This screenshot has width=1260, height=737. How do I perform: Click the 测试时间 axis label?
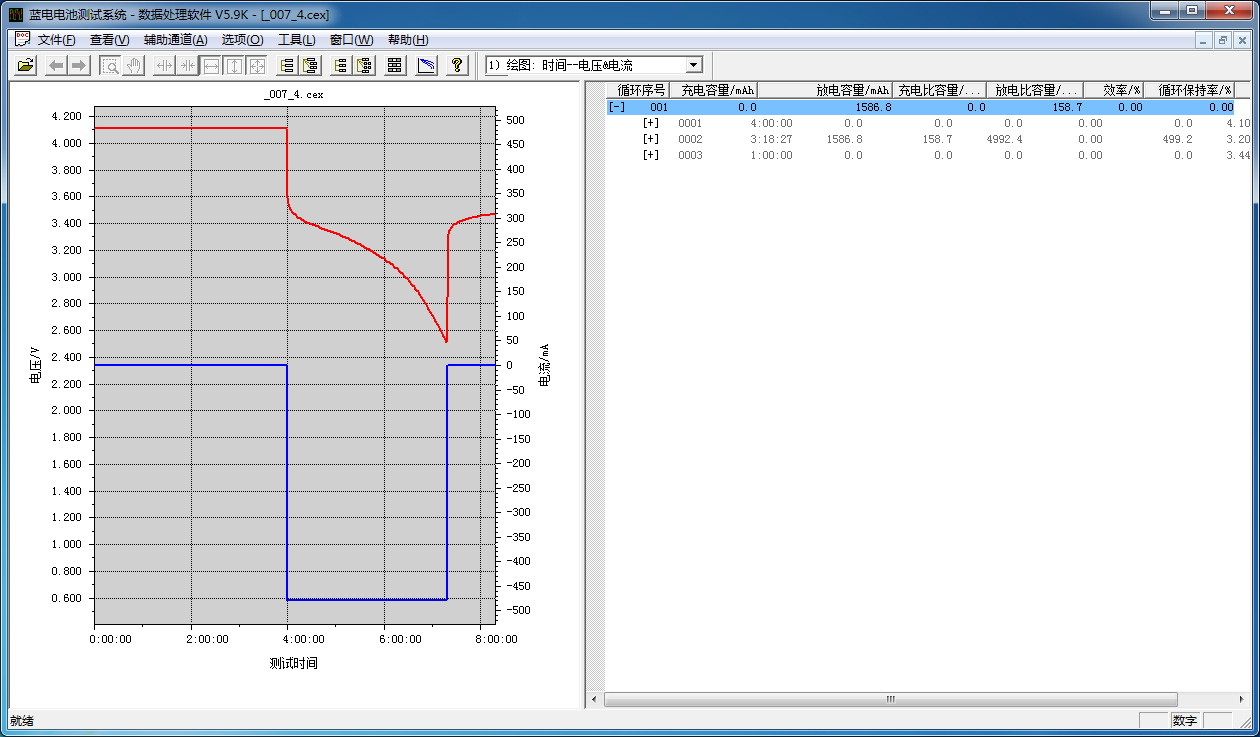point(293,663)
